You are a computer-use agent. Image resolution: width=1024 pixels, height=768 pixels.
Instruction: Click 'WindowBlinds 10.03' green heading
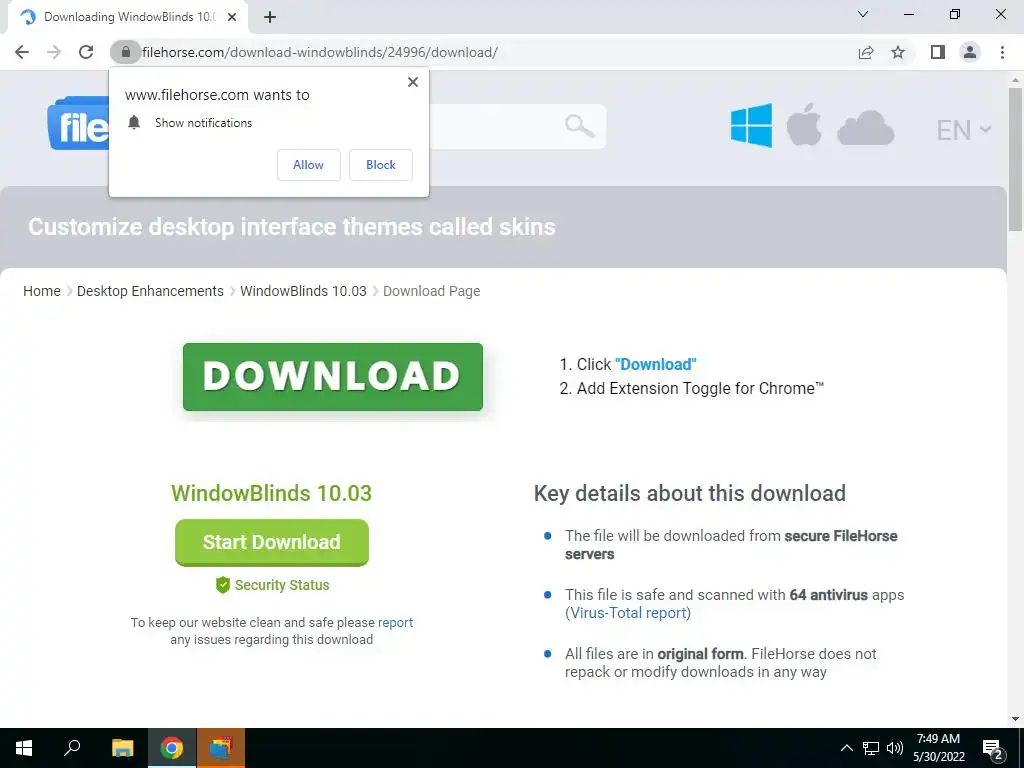(x=272, y=493)
